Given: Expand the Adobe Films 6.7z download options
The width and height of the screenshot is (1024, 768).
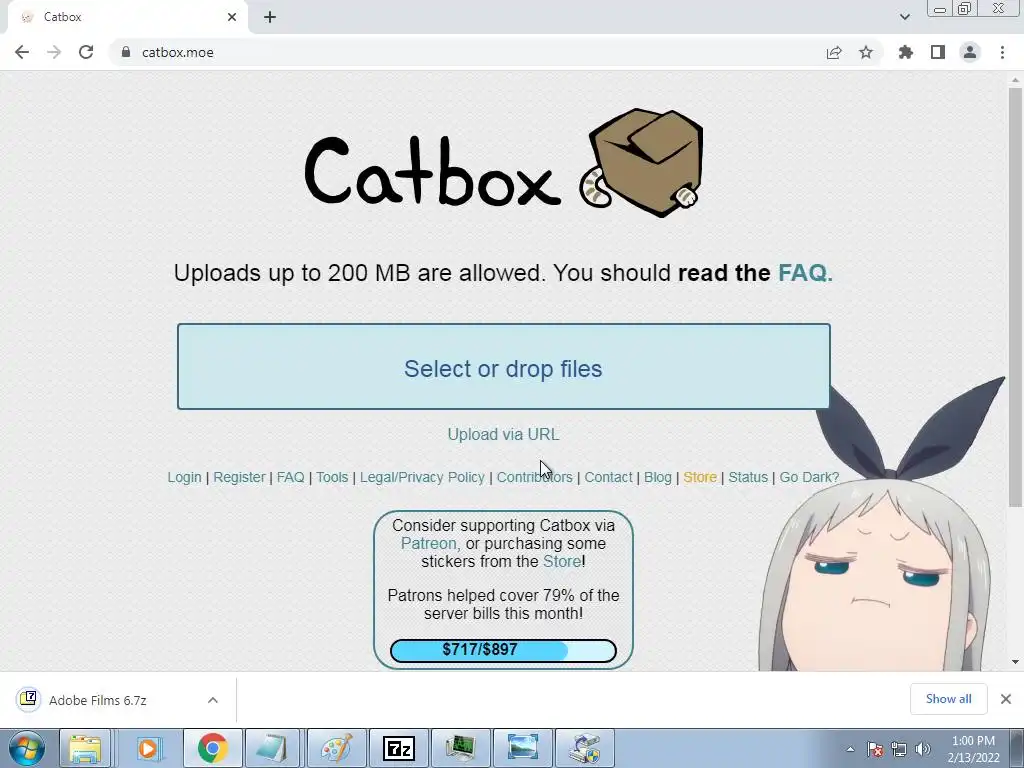Looking at the screenshot, I should [213, 700].
